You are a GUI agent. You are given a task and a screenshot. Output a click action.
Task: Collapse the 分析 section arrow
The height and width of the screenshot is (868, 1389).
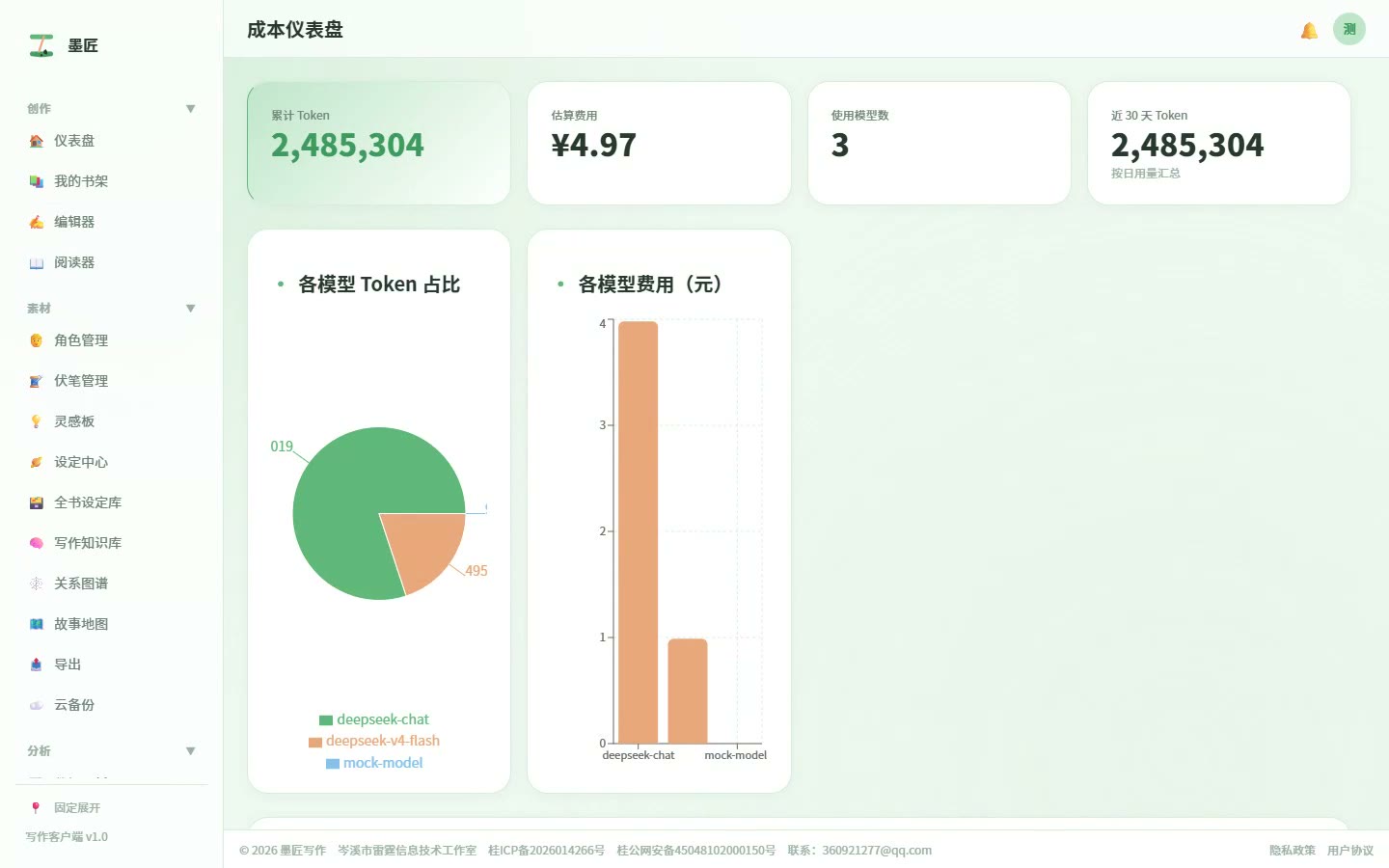(x=190, y=751)
